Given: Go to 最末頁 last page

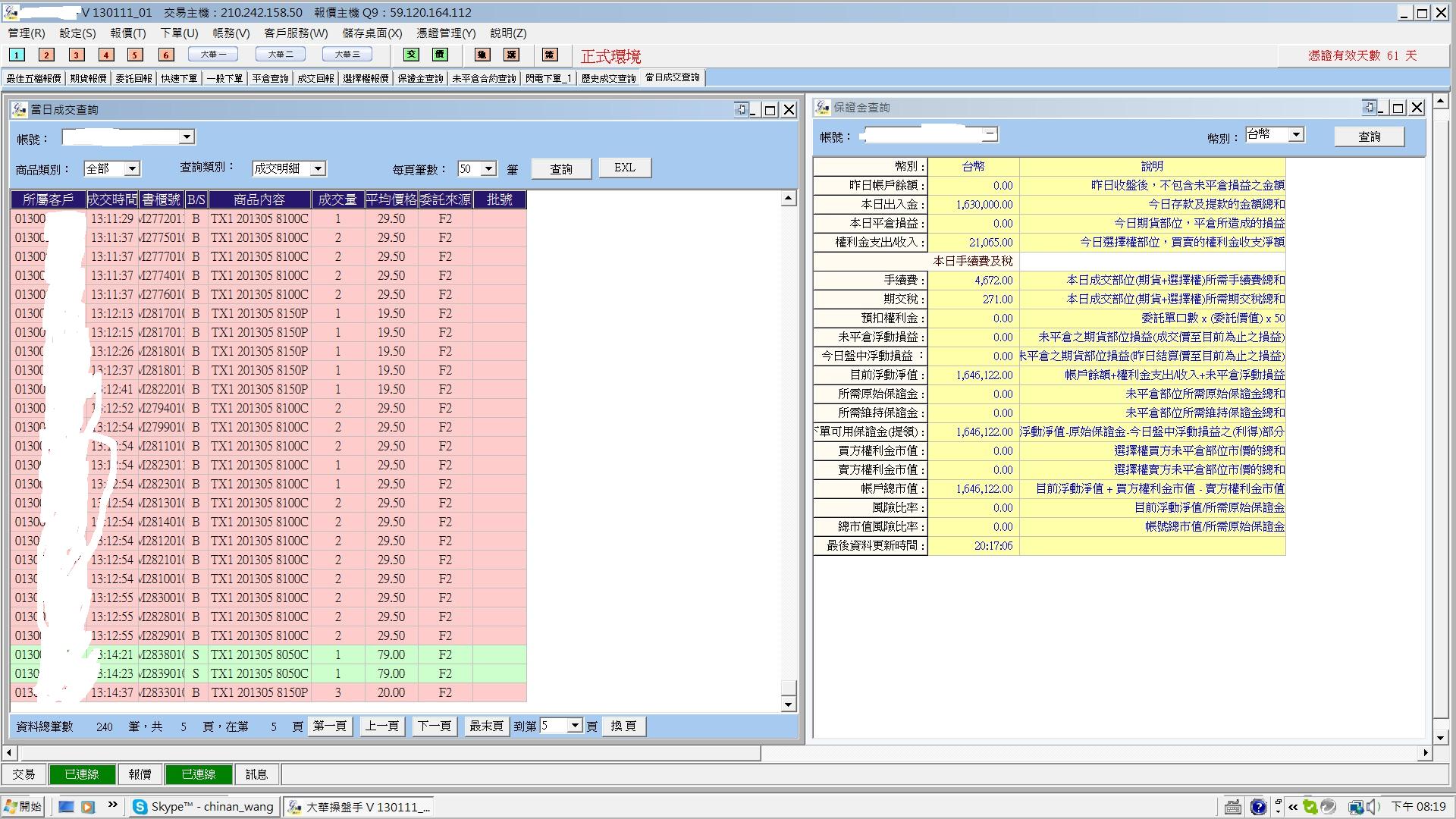Looking at the screenshot, I should (486, 726).
